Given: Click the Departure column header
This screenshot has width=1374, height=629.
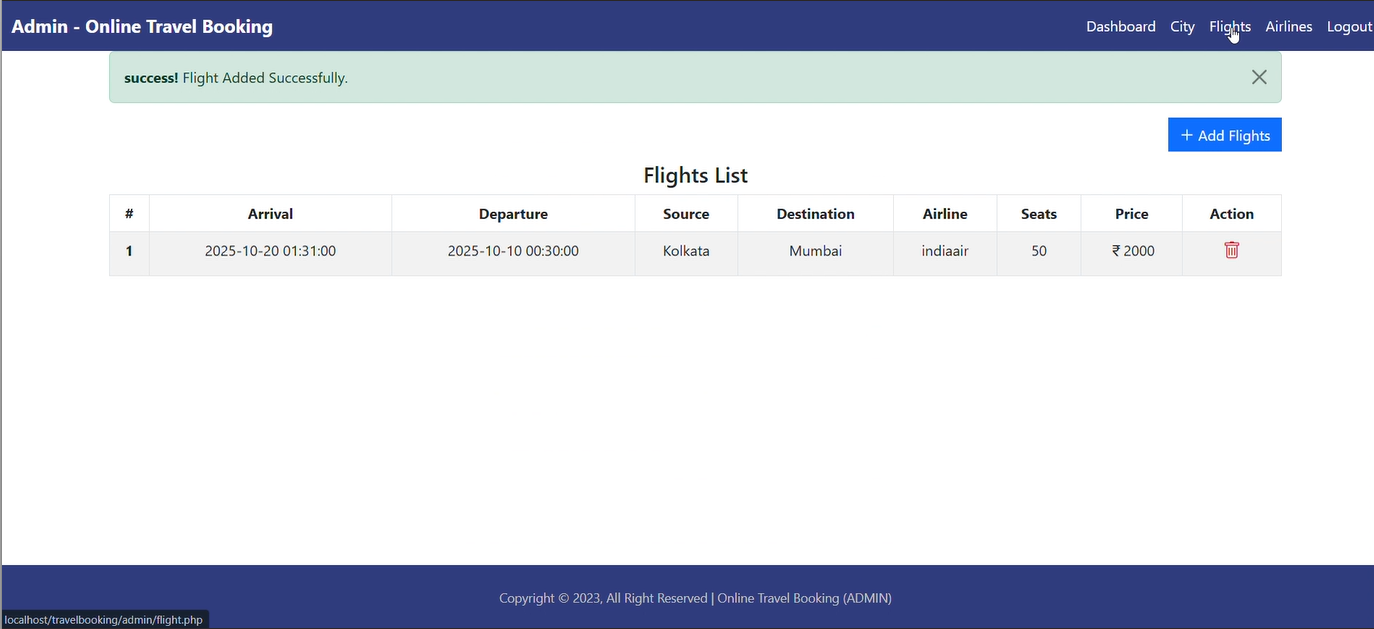Looking at the screenshot, I should point(513,213).
